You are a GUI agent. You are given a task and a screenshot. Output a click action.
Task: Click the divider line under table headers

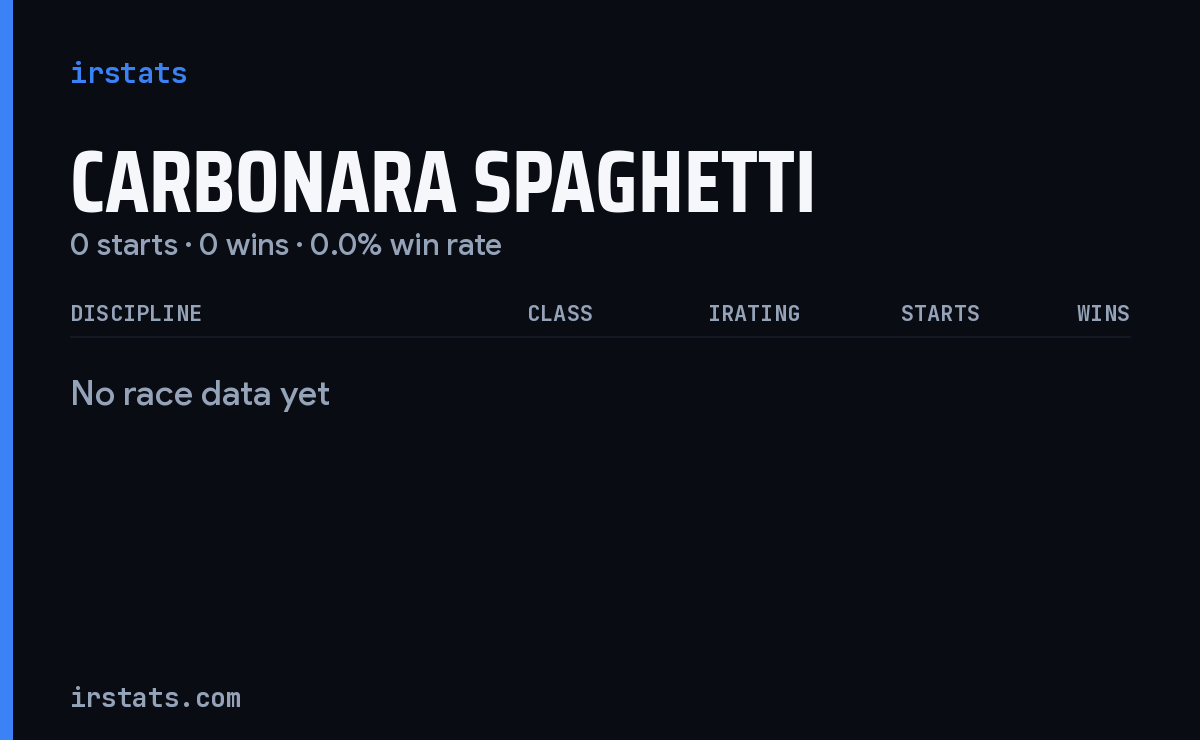click(600, 337)
